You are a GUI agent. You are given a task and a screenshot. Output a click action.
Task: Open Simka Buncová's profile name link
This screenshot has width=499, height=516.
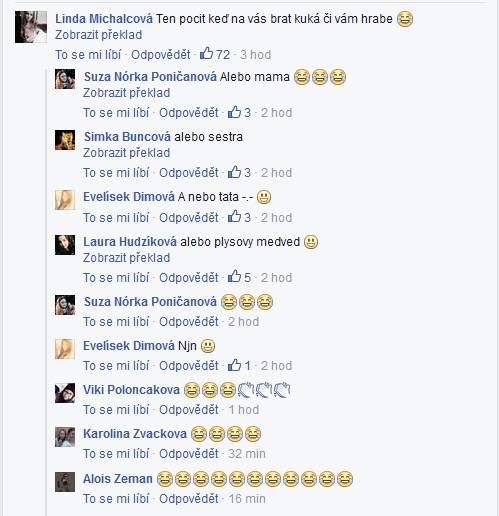pos(127,137)
